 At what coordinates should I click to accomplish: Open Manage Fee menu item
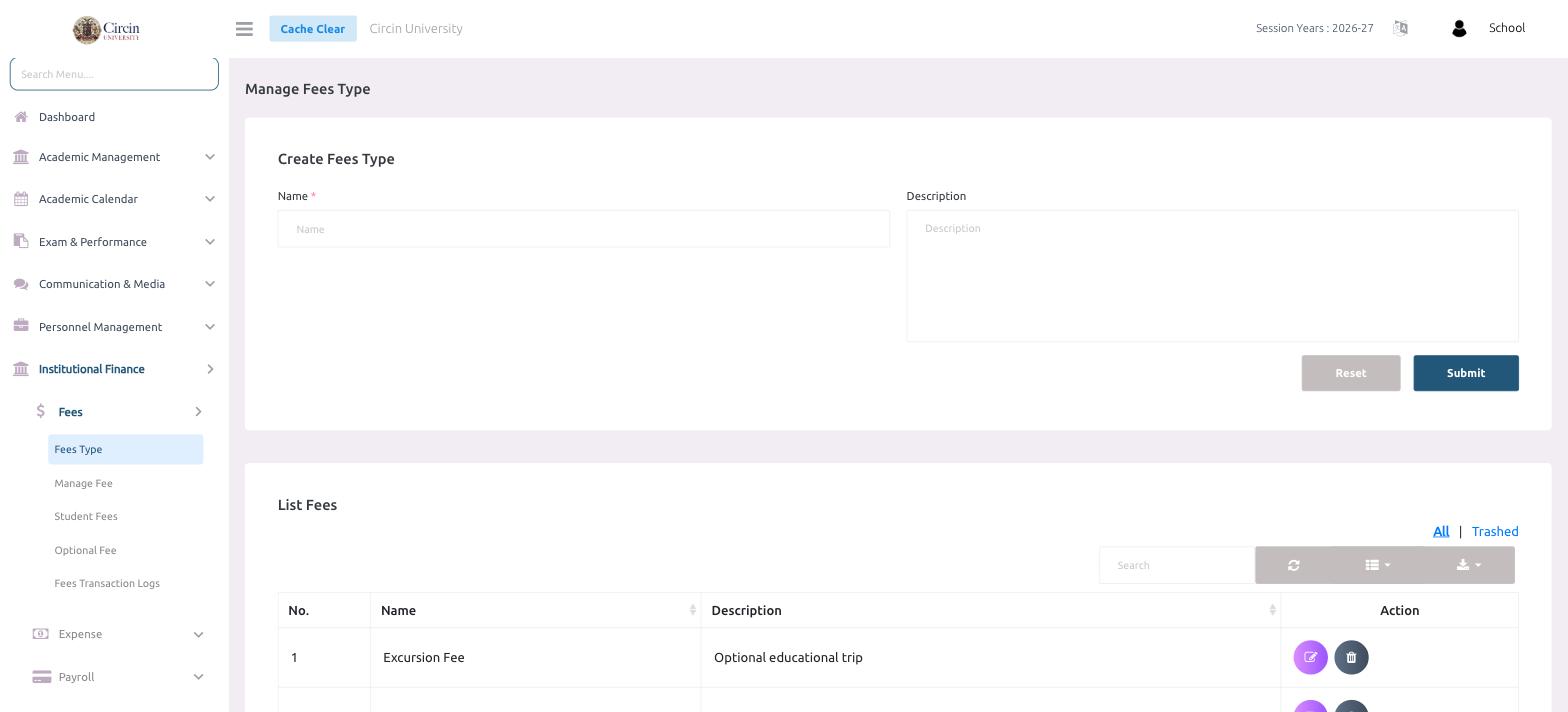[x=83, y=483]
